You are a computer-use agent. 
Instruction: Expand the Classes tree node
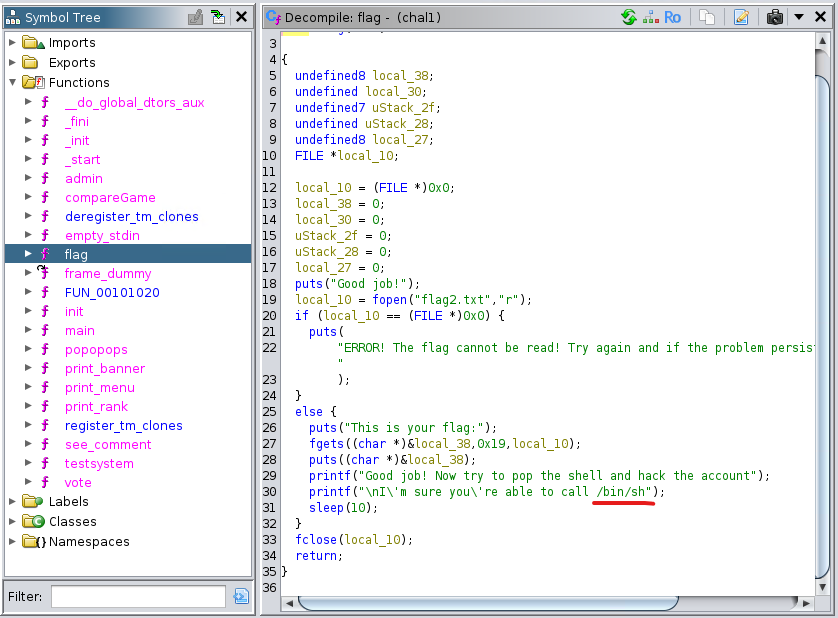(x=12, y=521)
